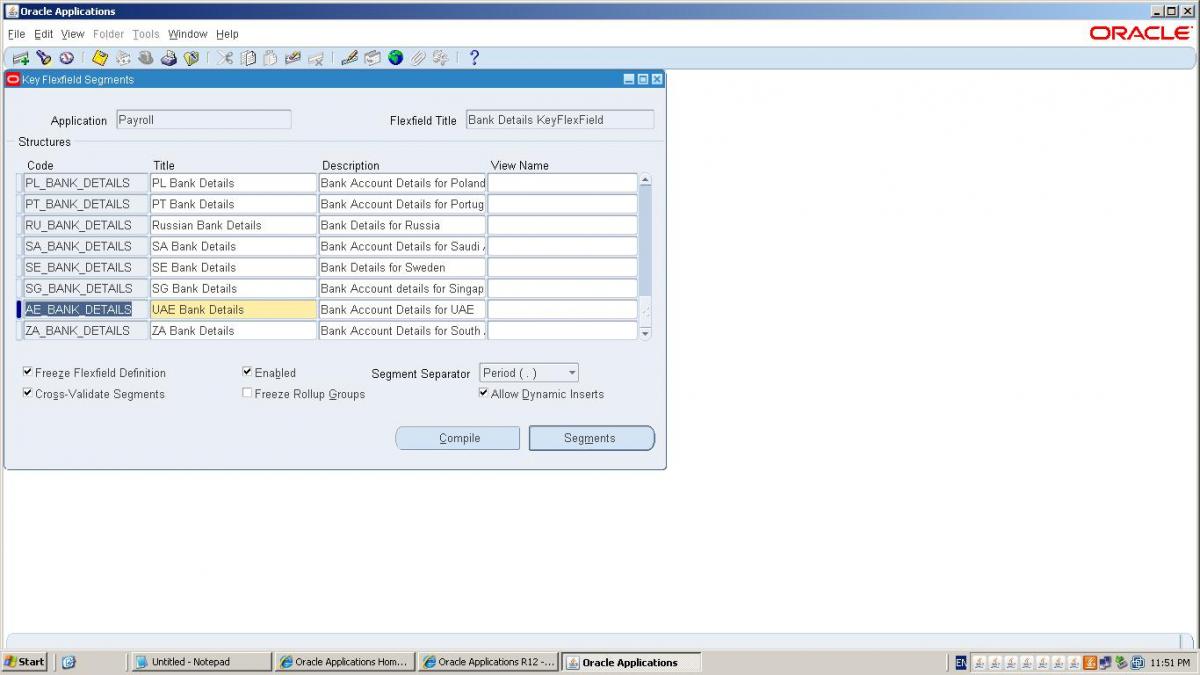Click the Translations globe icon
The height and width of the screenshot is (675, 1200).
pos(396,58)
